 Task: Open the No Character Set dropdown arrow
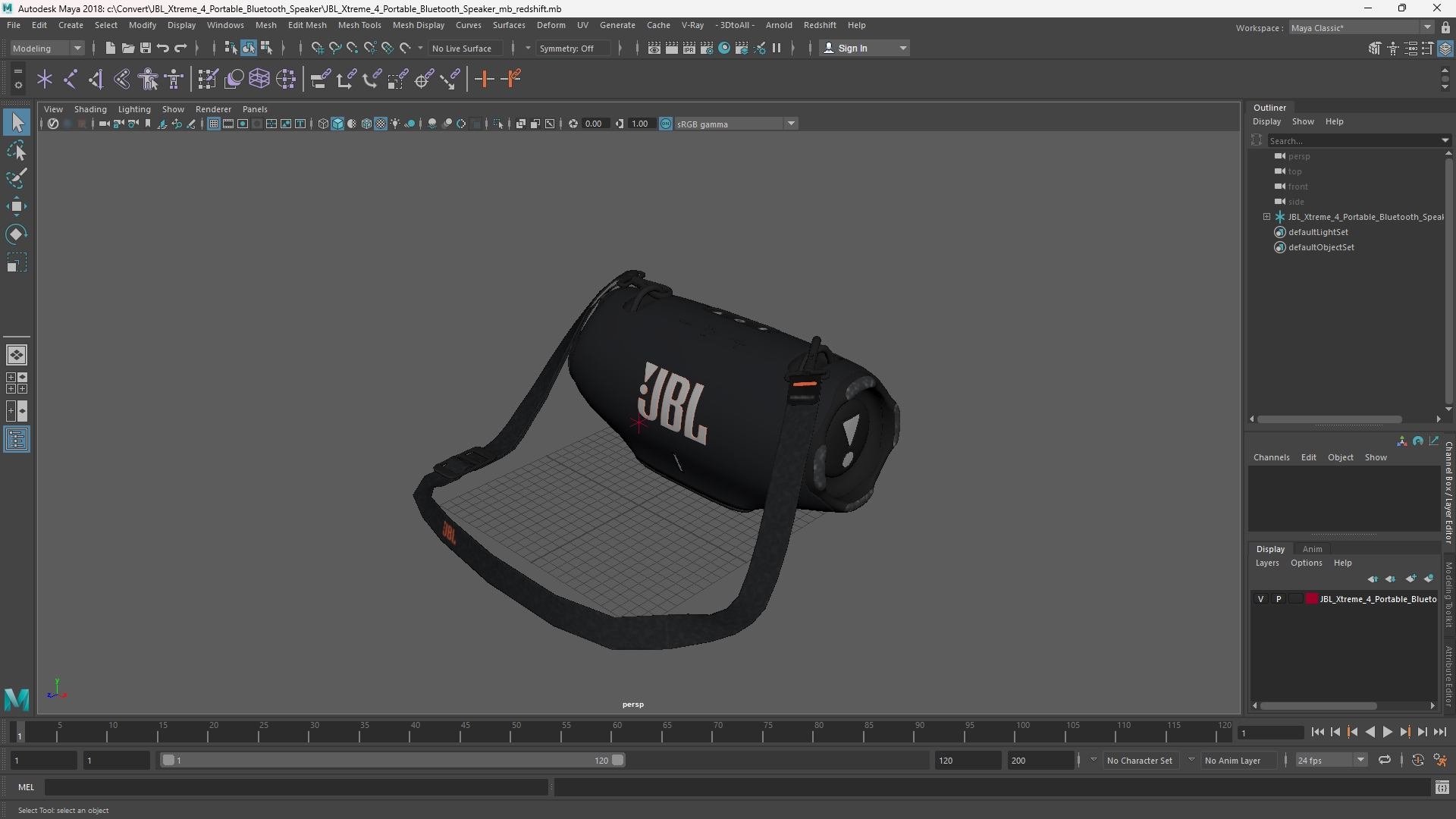(x=1094, y=760)
